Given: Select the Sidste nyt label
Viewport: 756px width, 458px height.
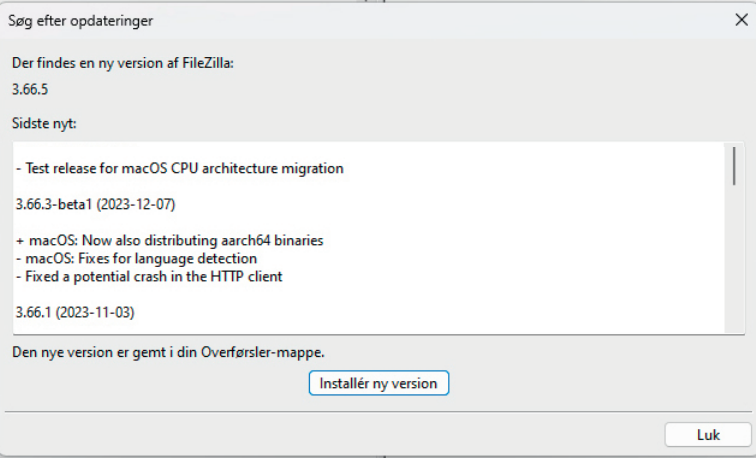Looking at the screenshot, I should coord(44,124).
